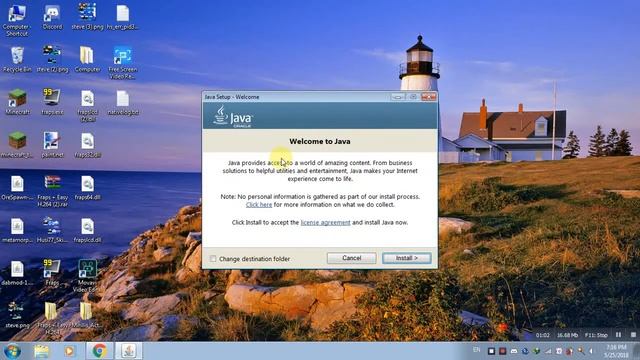Open the Computer - Shortcut desktop icon
The height and width of the screenshot is (360, 640).
point(17,20)
